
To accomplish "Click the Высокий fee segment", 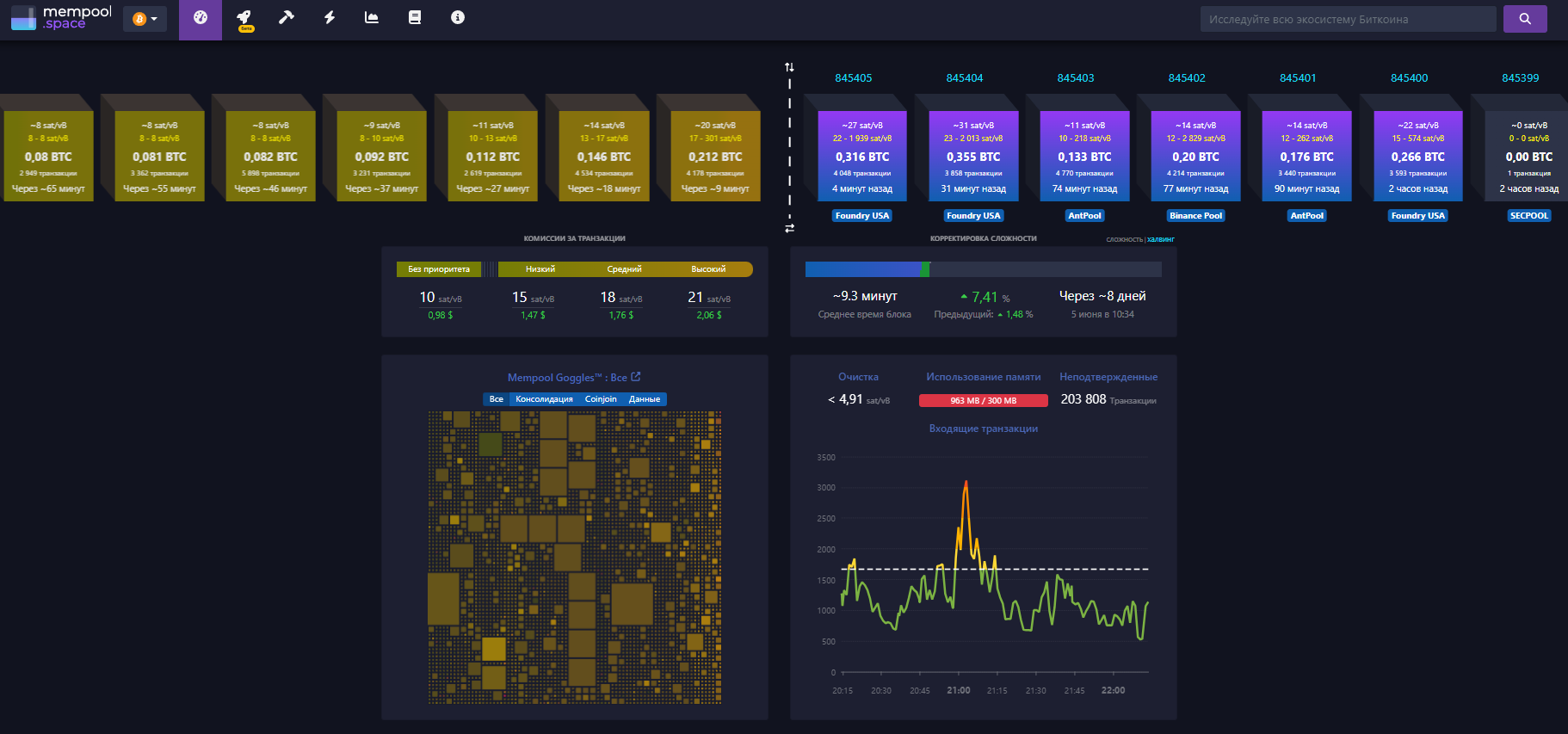I will point(709,269).
